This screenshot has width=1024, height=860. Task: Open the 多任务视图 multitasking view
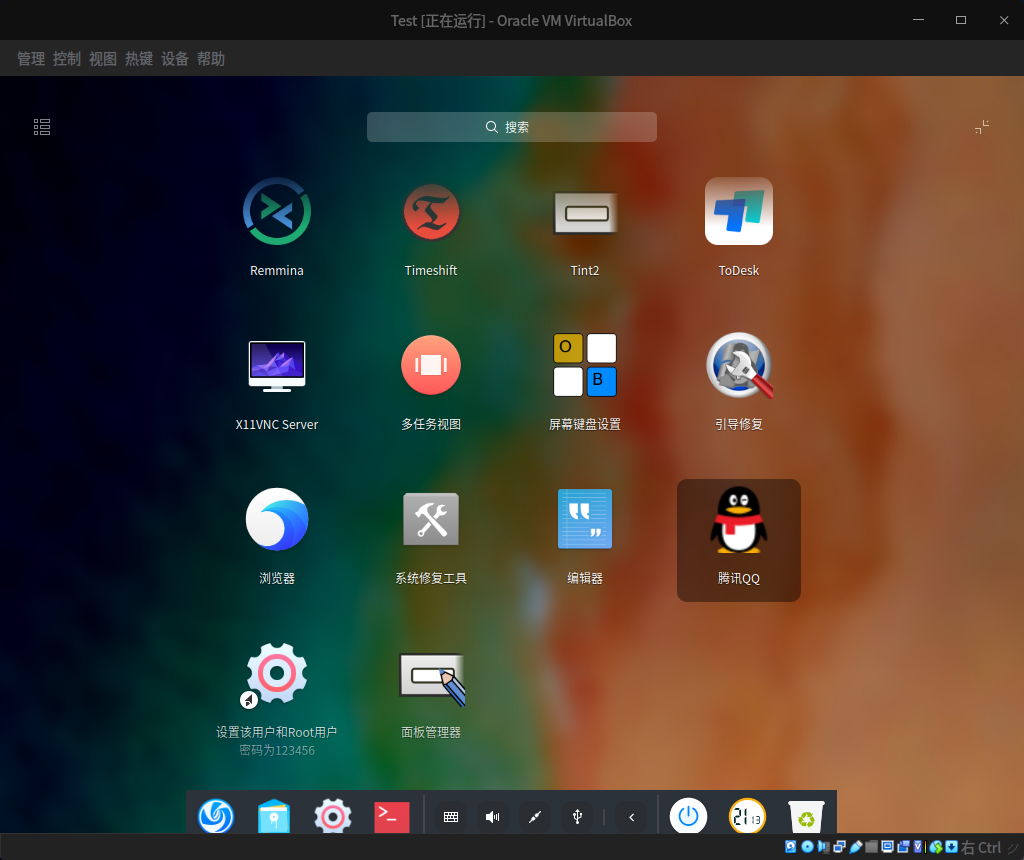(x=431, y=366)
